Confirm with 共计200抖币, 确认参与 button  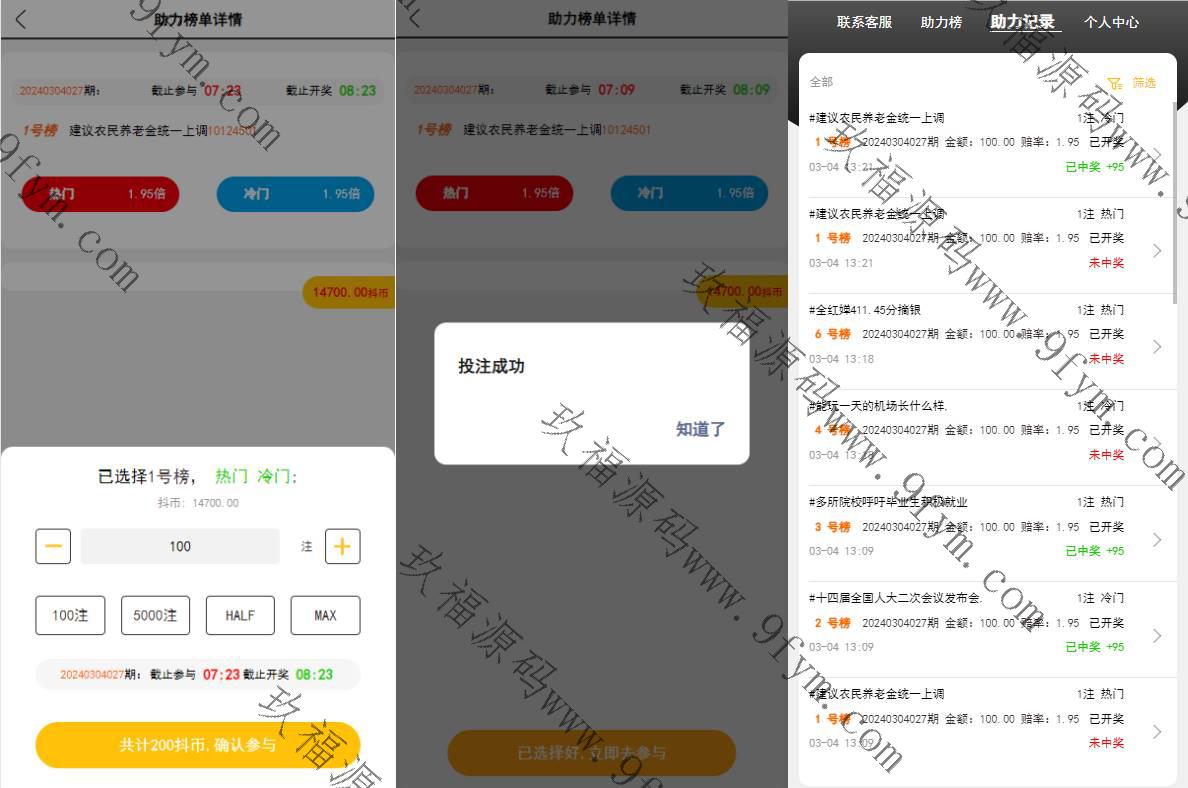tap(198, 745)
